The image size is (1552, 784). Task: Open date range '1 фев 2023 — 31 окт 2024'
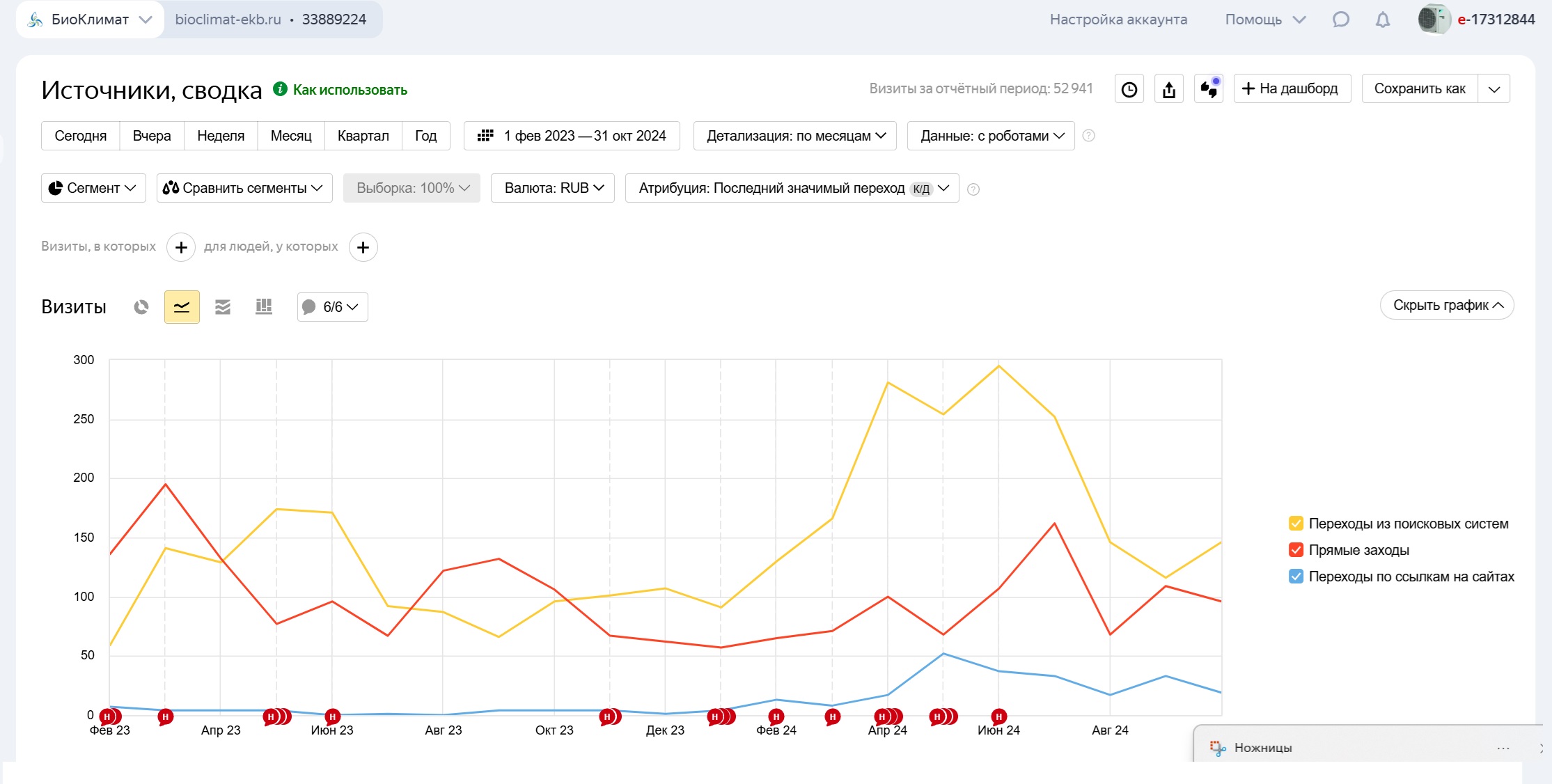[x=572, y=136]
